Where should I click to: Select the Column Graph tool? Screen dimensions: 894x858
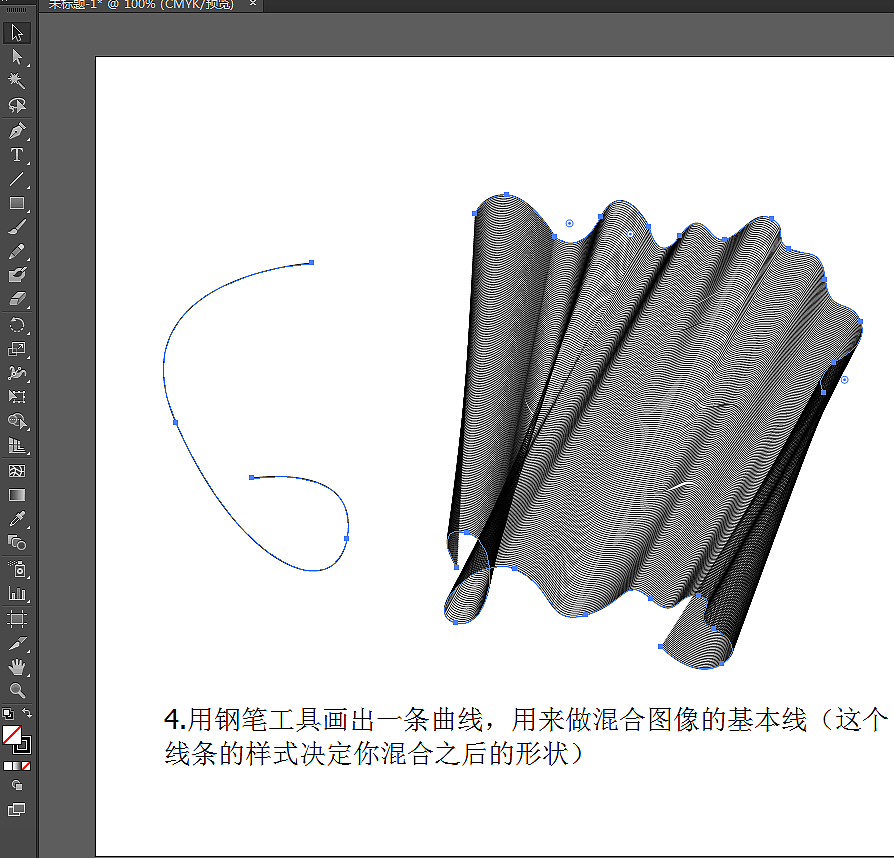pyautogui.click(x=17, y=593)
